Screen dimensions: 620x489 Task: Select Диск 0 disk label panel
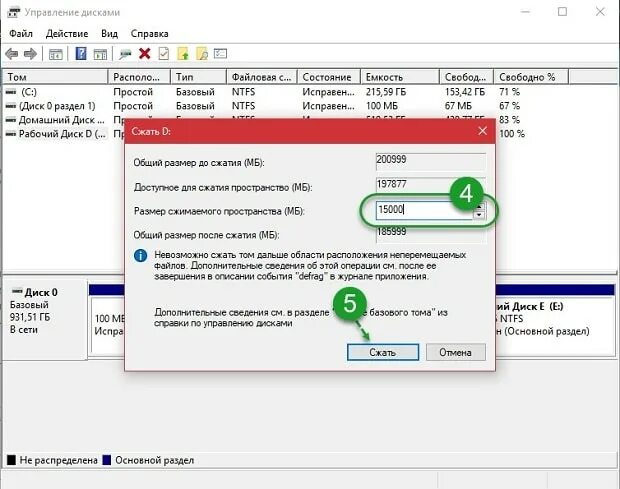44,319
